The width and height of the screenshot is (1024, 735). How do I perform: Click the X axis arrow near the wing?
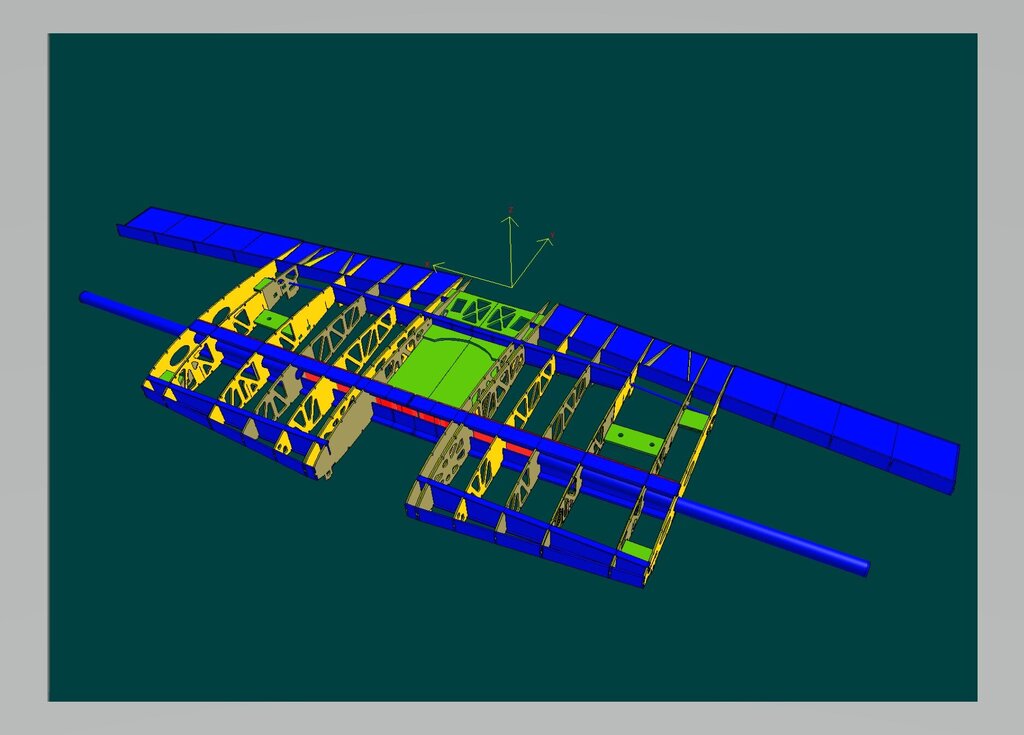point(432,266)
